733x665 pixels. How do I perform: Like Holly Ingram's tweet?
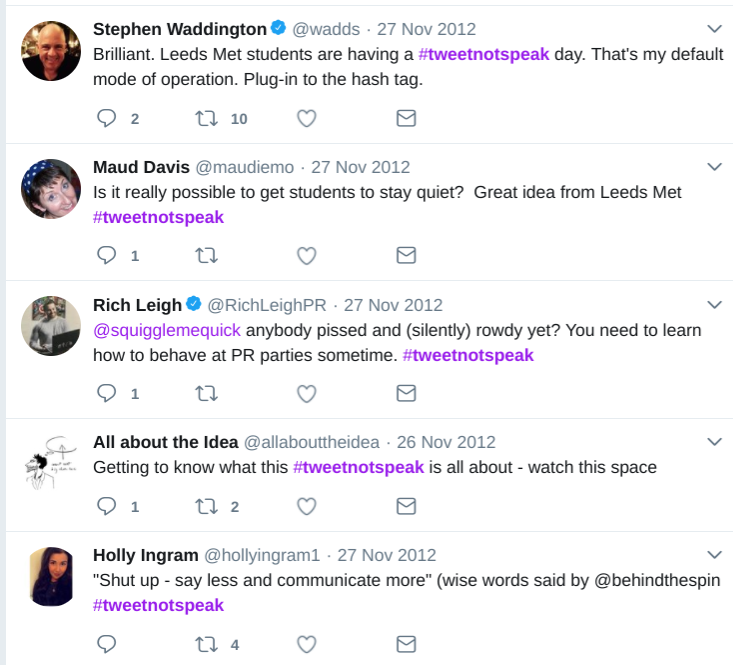tap(307, 644)
